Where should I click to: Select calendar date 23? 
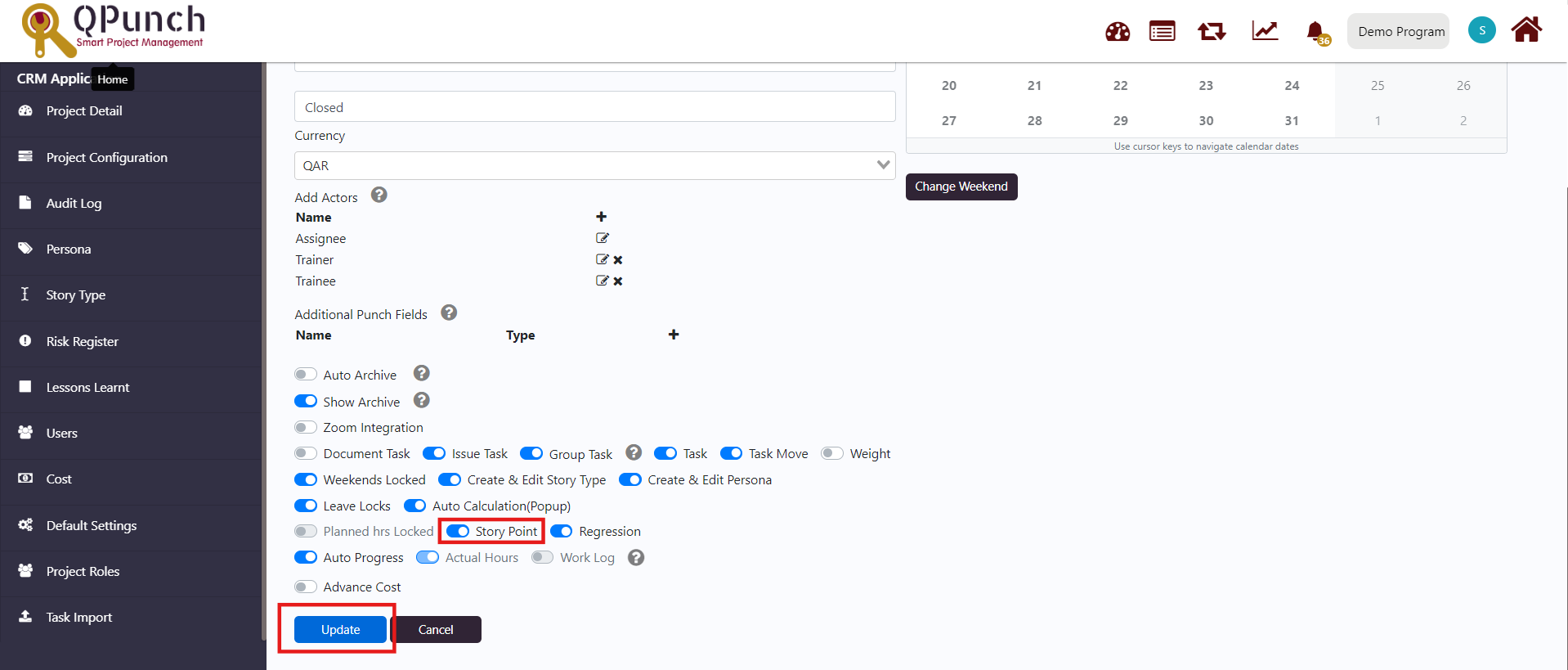(1206, 85)
